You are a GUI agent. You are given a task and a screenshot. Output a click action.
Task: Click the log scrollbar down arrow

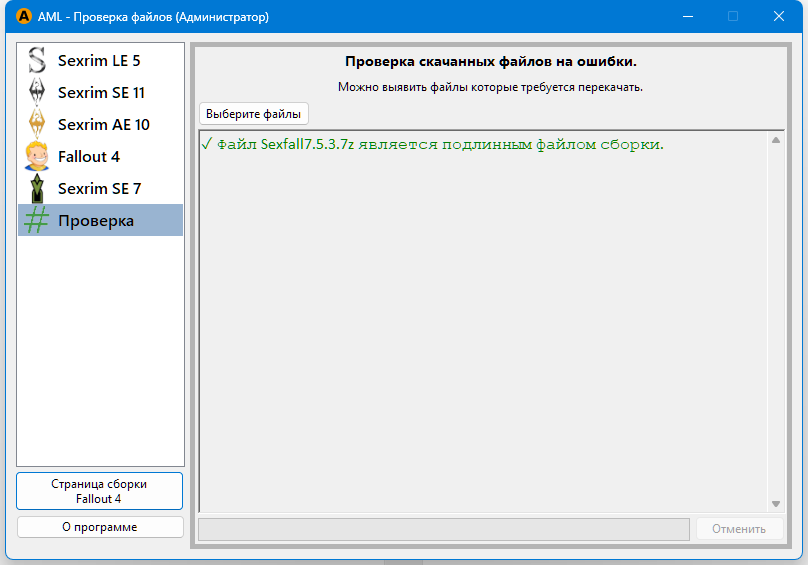click(x=776, y=504)
